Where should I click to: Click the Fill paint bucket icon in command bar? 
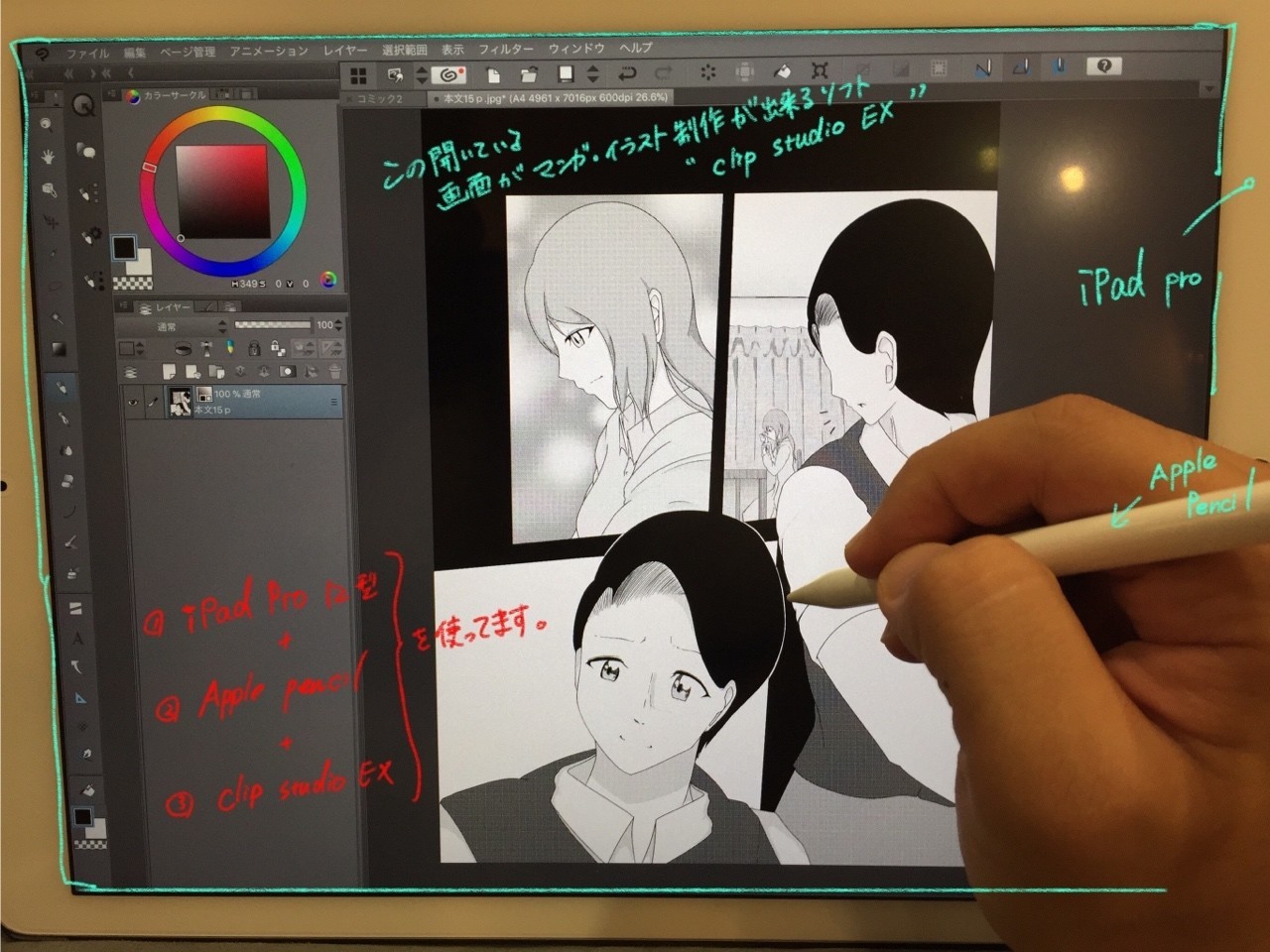point(783,70)
